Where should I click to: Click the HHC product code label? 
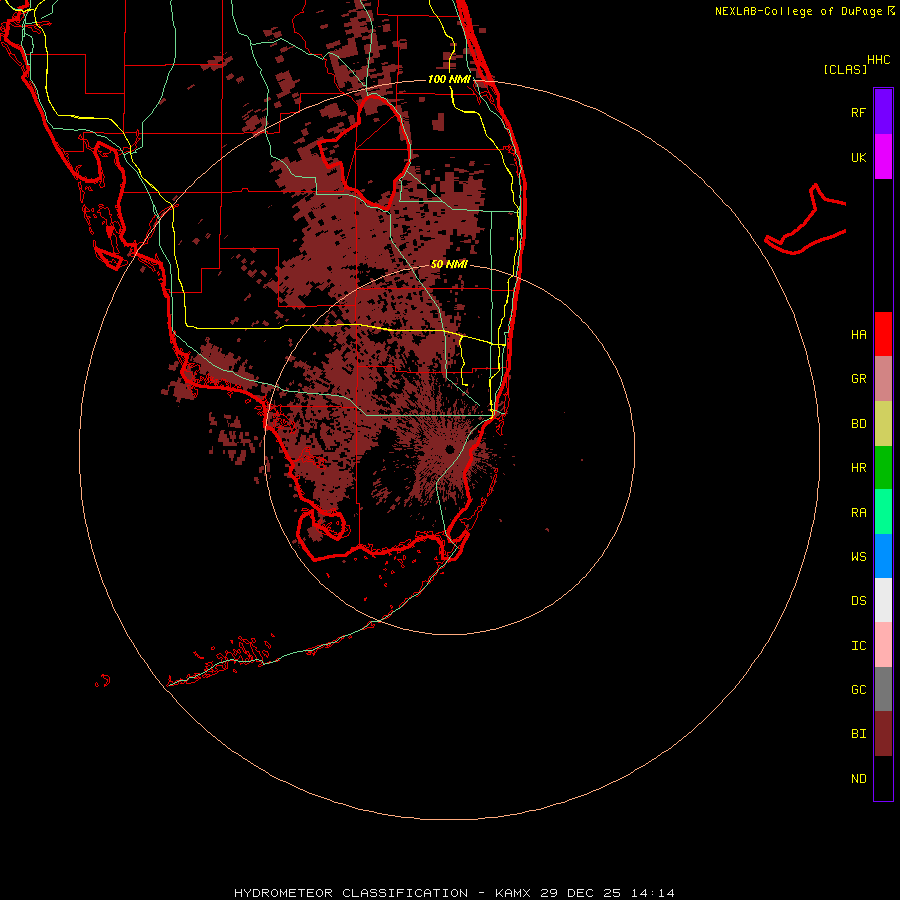pos(878,60)
